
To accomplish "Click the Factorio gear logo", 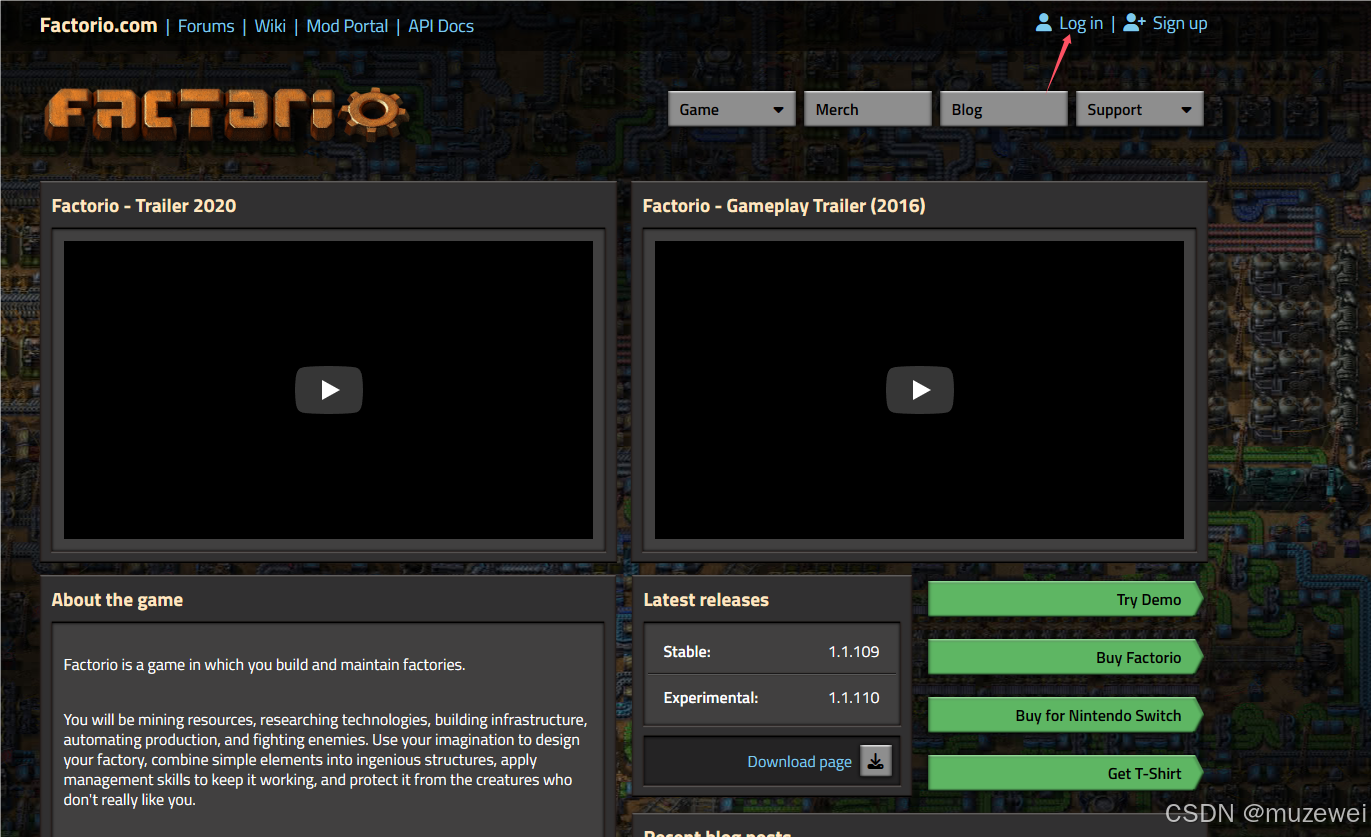I will (227, 113).
